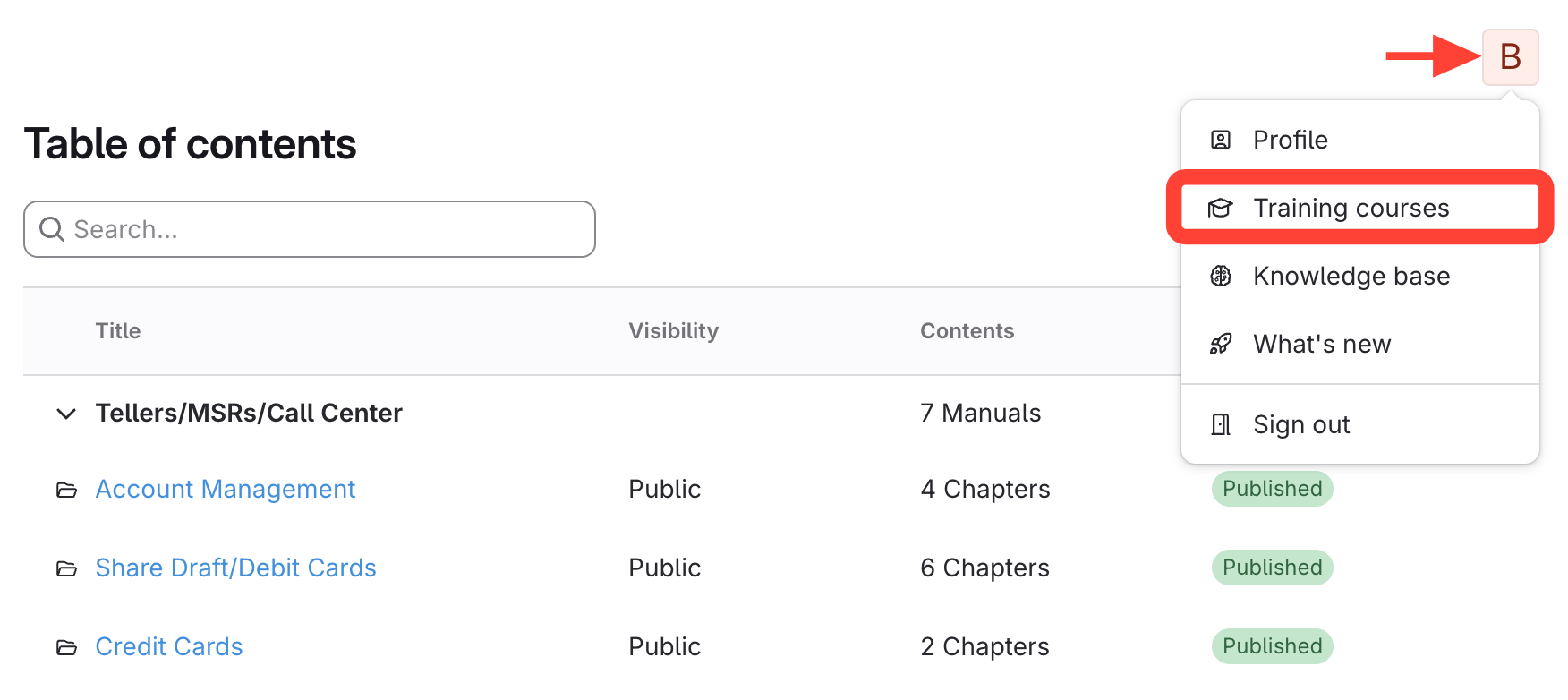The width and height of the screenshot is (1568, 700).
Task: Open Training courses from the menu
Action: [x=1351, y=209]
